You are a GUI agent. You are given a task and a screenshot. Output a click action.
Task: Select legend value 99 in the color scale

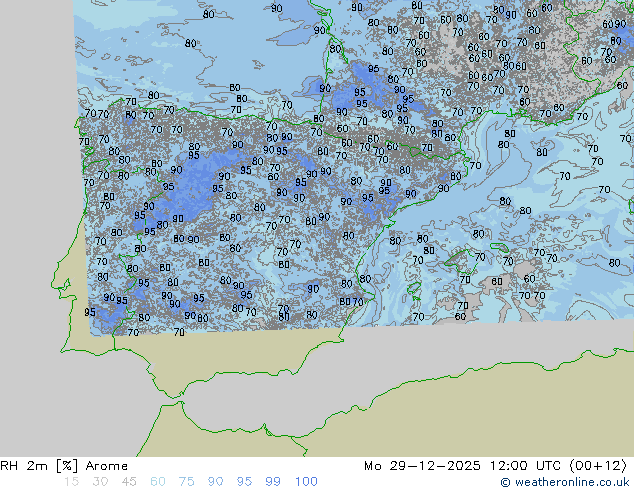[273, 482]
